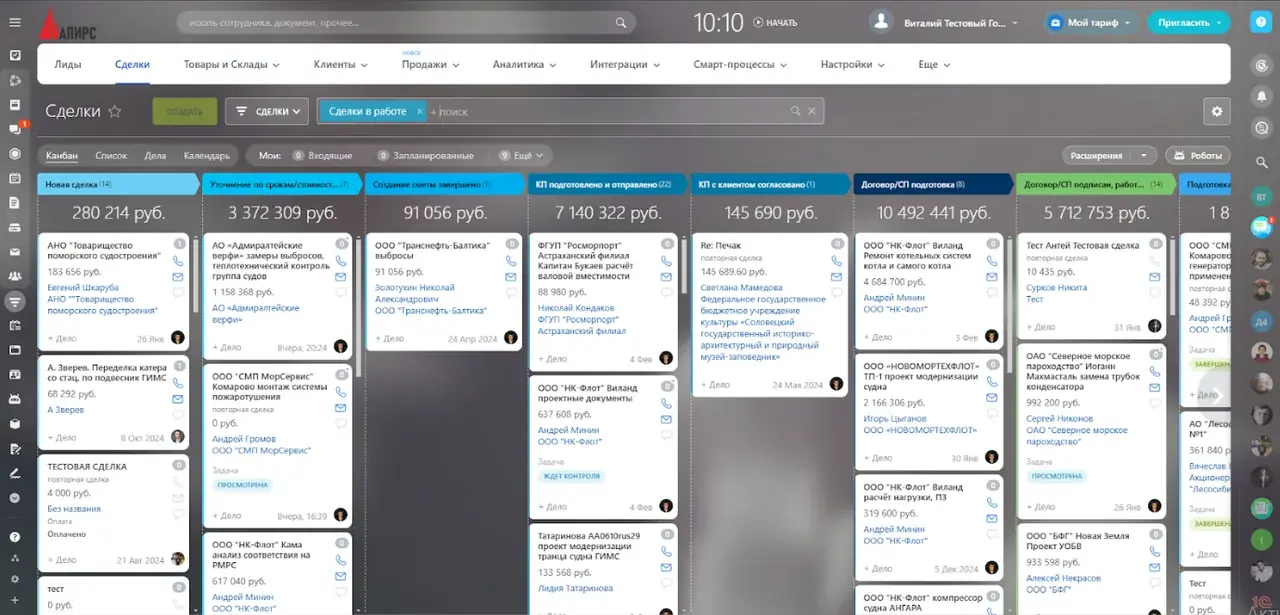The width and height of the screenshot is (1280, 615).
Task: Open the Роботы button
Action: pyautogui.click(x=1198, y=156)
